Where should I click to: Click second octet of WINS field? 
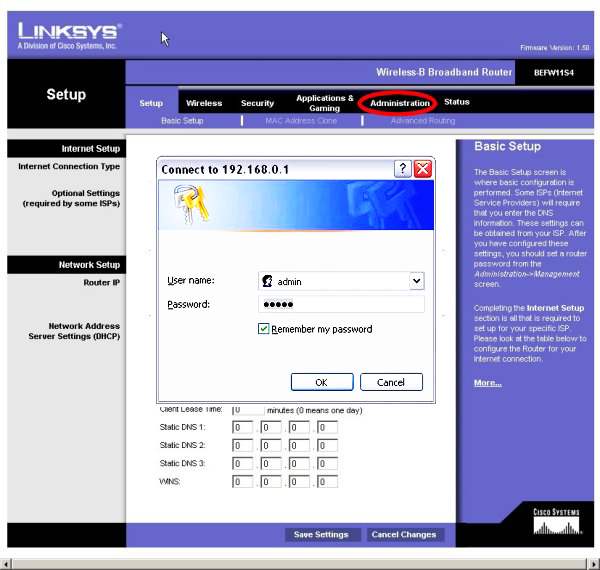click(271, 481)
